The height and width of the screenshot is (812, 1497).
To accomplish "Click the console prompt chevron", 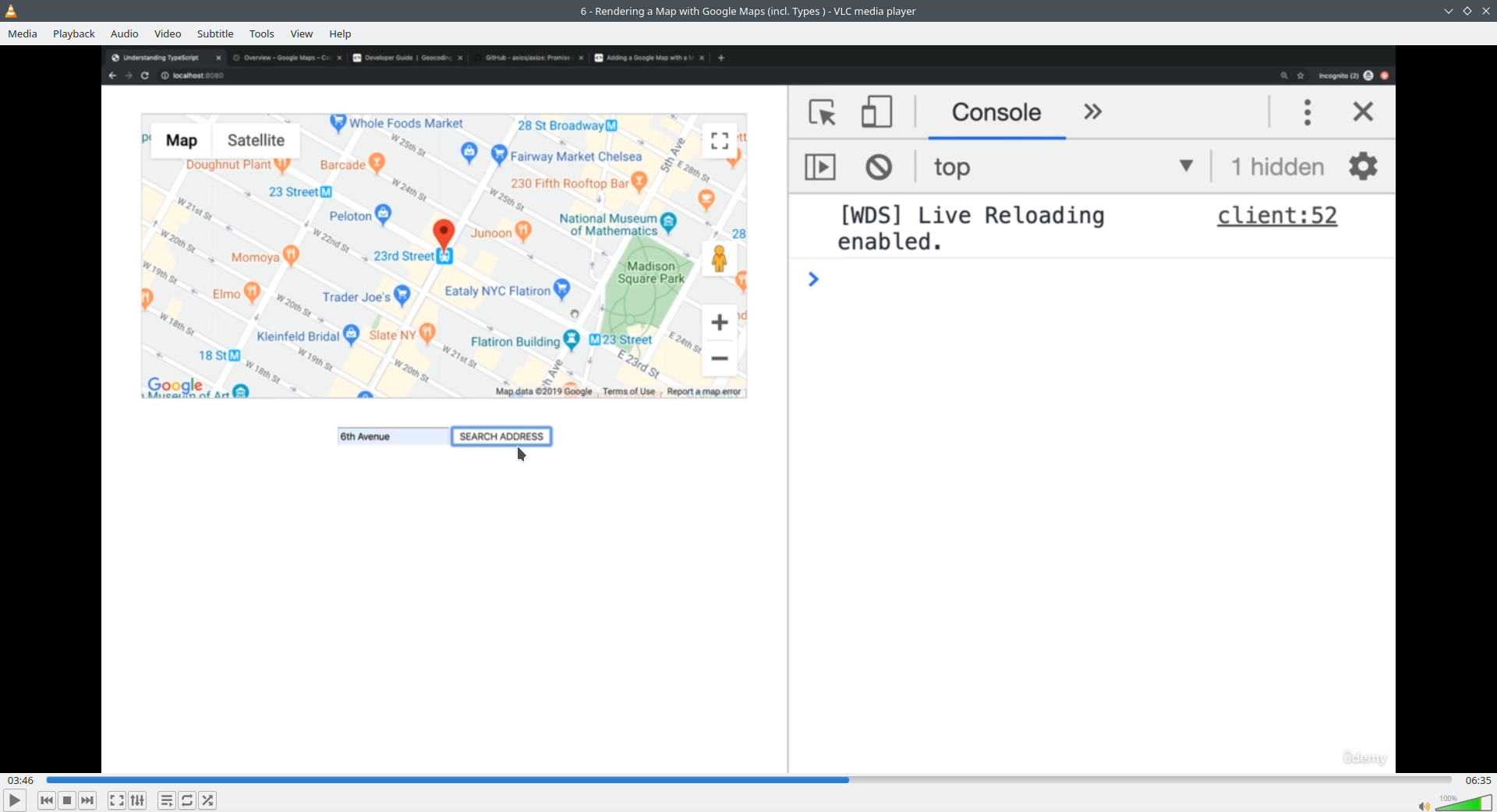I will click(x=813, y=279).
